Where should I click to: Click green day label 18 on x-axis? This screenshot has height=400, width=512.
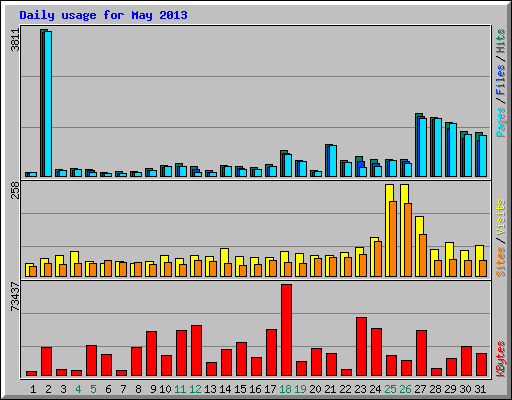[x=286, y=389]
